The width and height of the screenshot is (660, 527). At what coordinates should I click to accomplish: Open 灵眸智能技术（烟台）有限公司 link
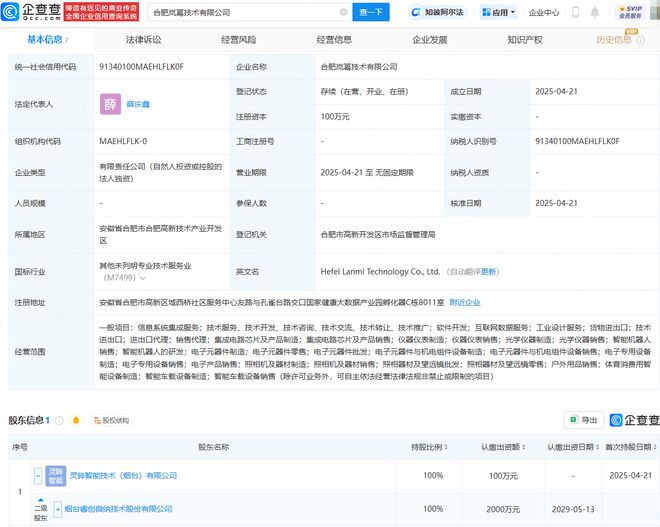[x=123, y=476]
